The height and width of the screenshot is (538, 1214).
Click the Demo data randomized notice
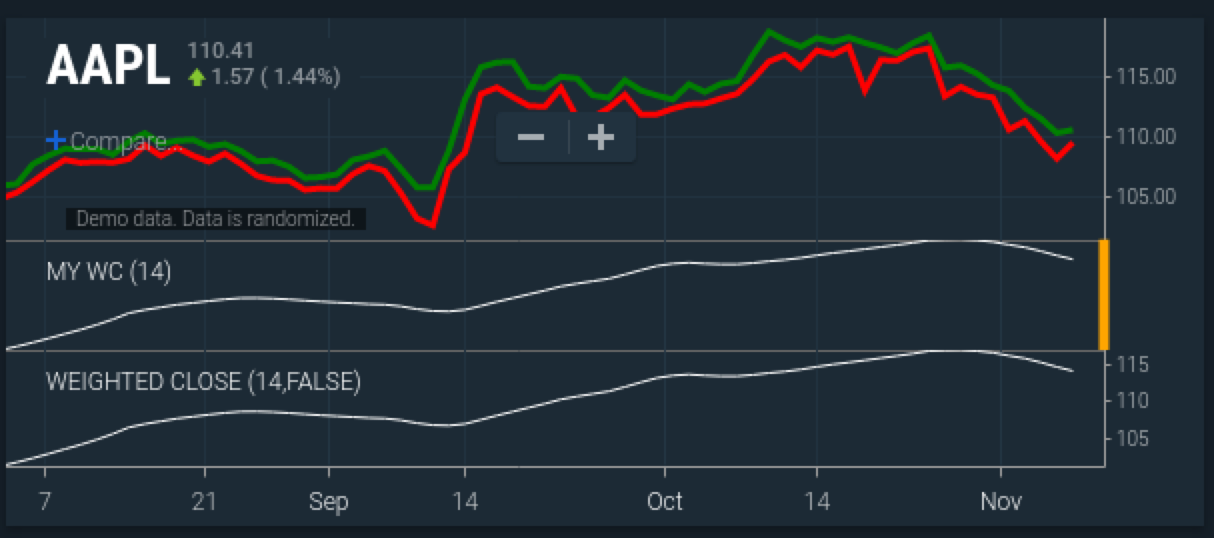(215, 219)
